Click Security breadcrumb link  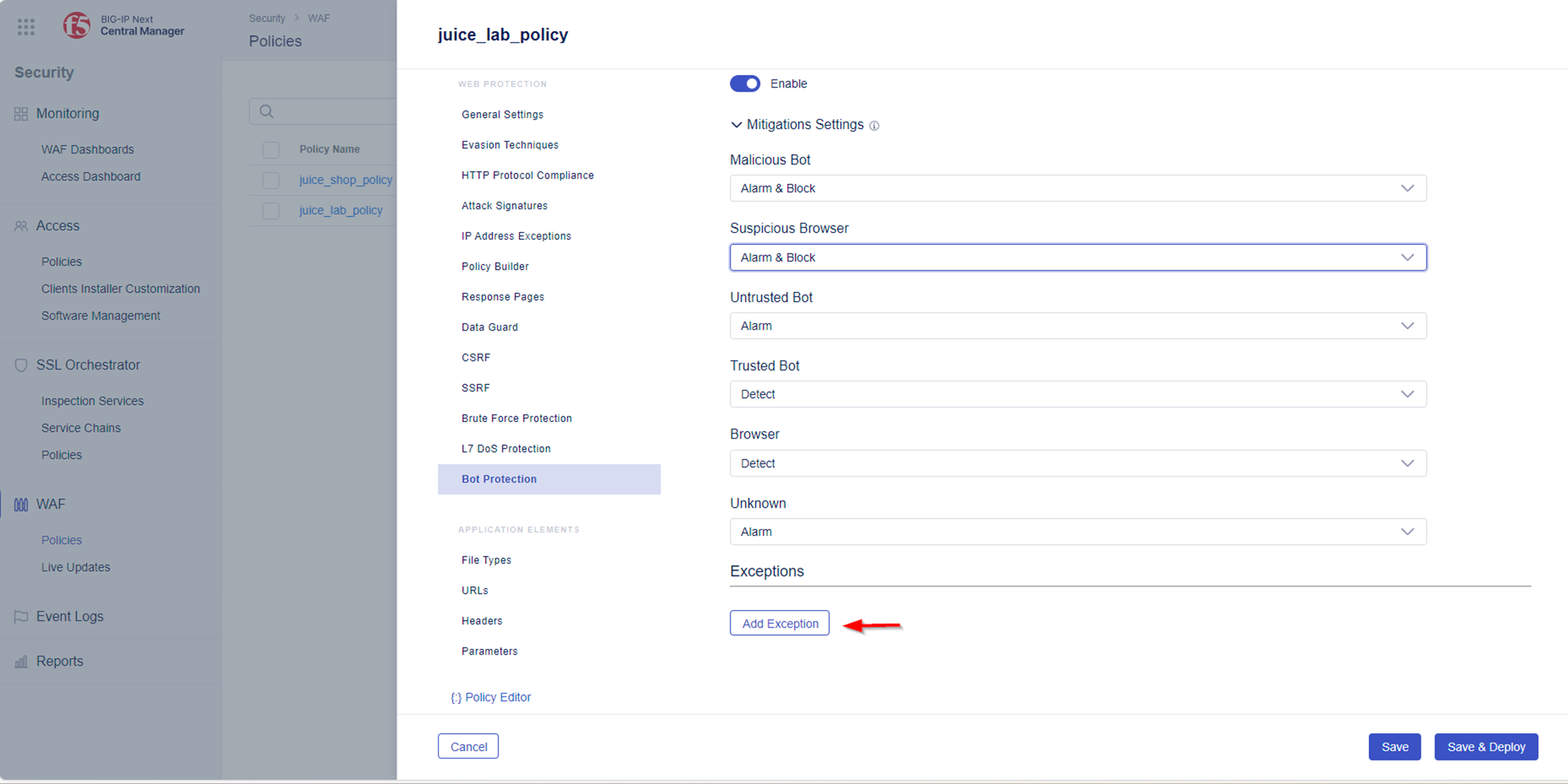pos(267,18)
